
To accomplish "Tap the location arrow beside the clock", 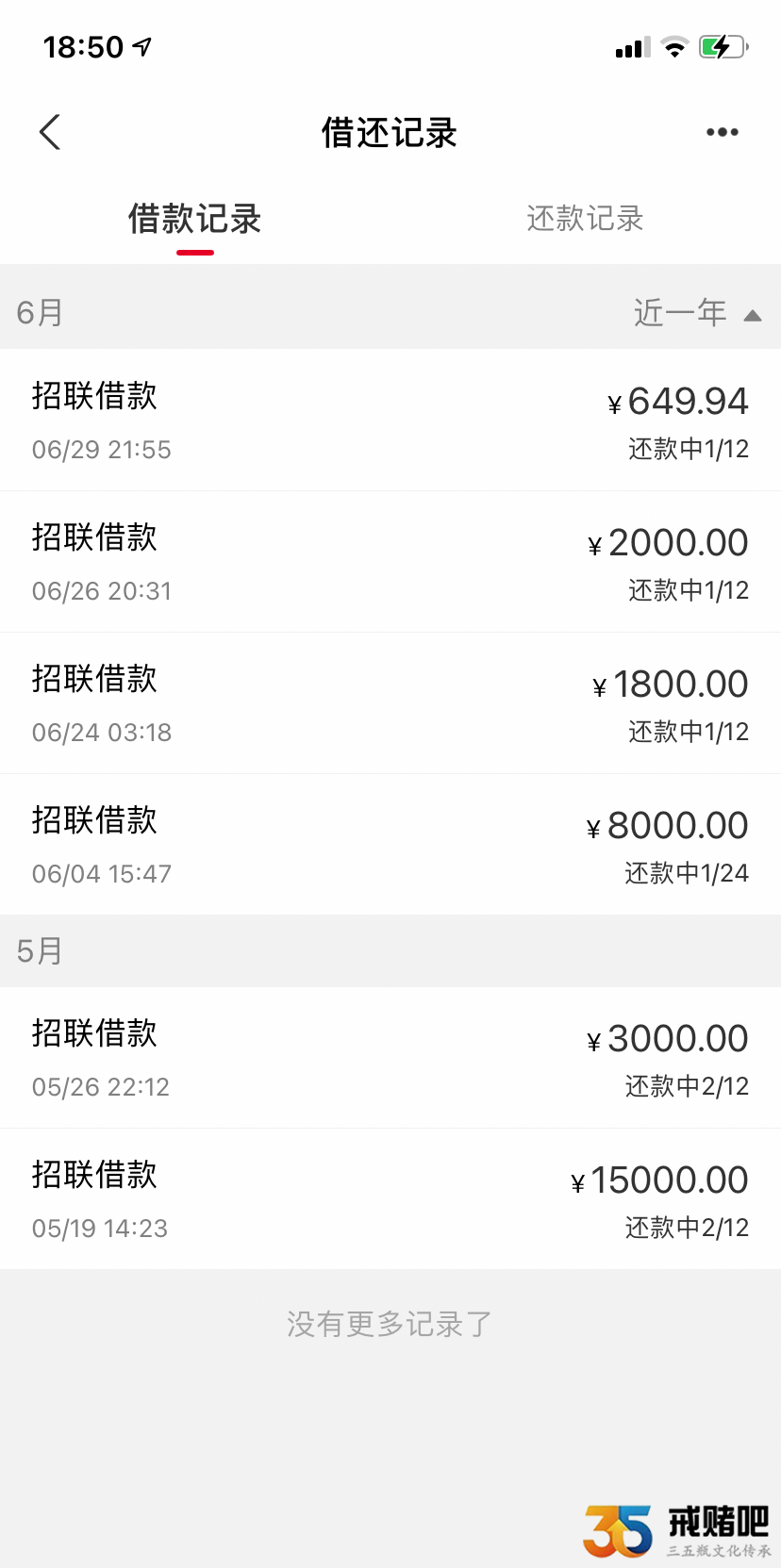I will [141, 46].
